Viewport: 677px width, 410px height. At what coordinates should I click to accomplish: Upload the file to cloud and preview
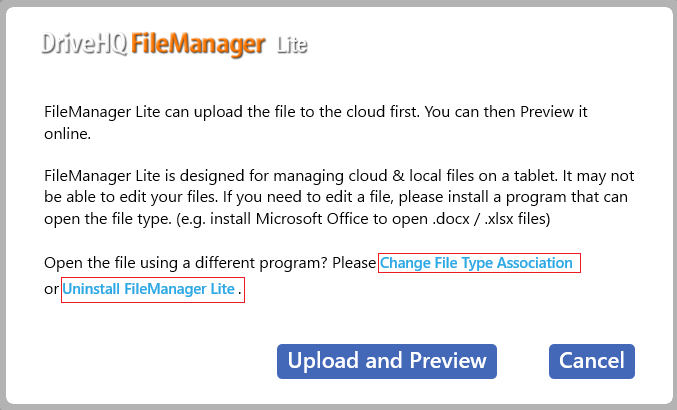coord(386,361)
